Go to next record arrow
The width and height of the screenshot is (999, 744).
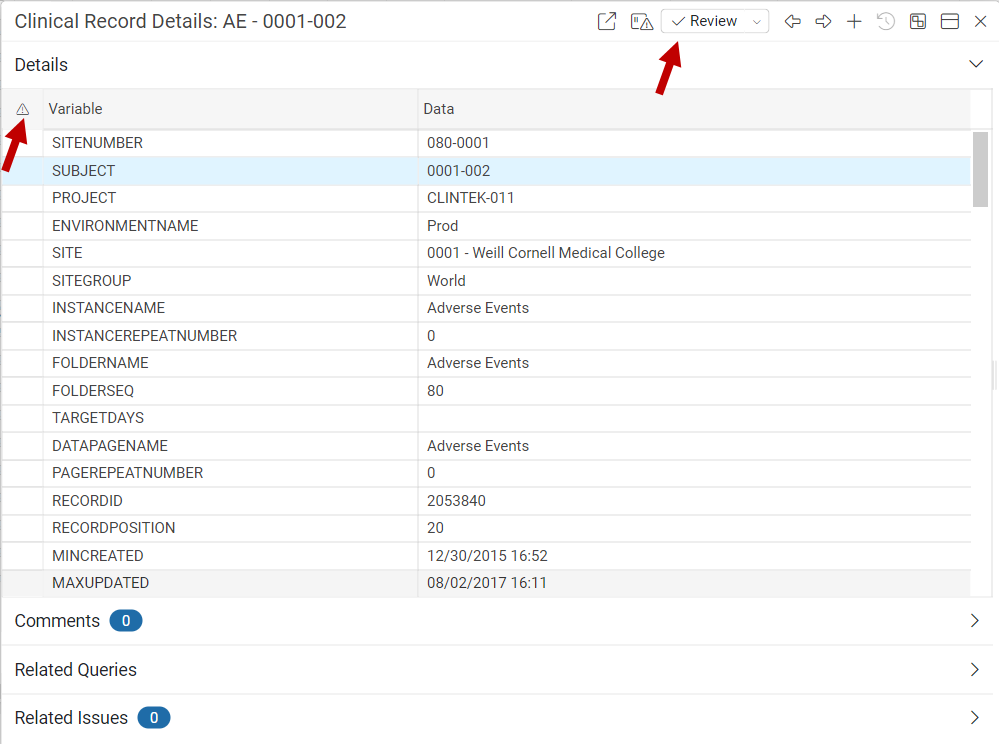coord(823,22)
